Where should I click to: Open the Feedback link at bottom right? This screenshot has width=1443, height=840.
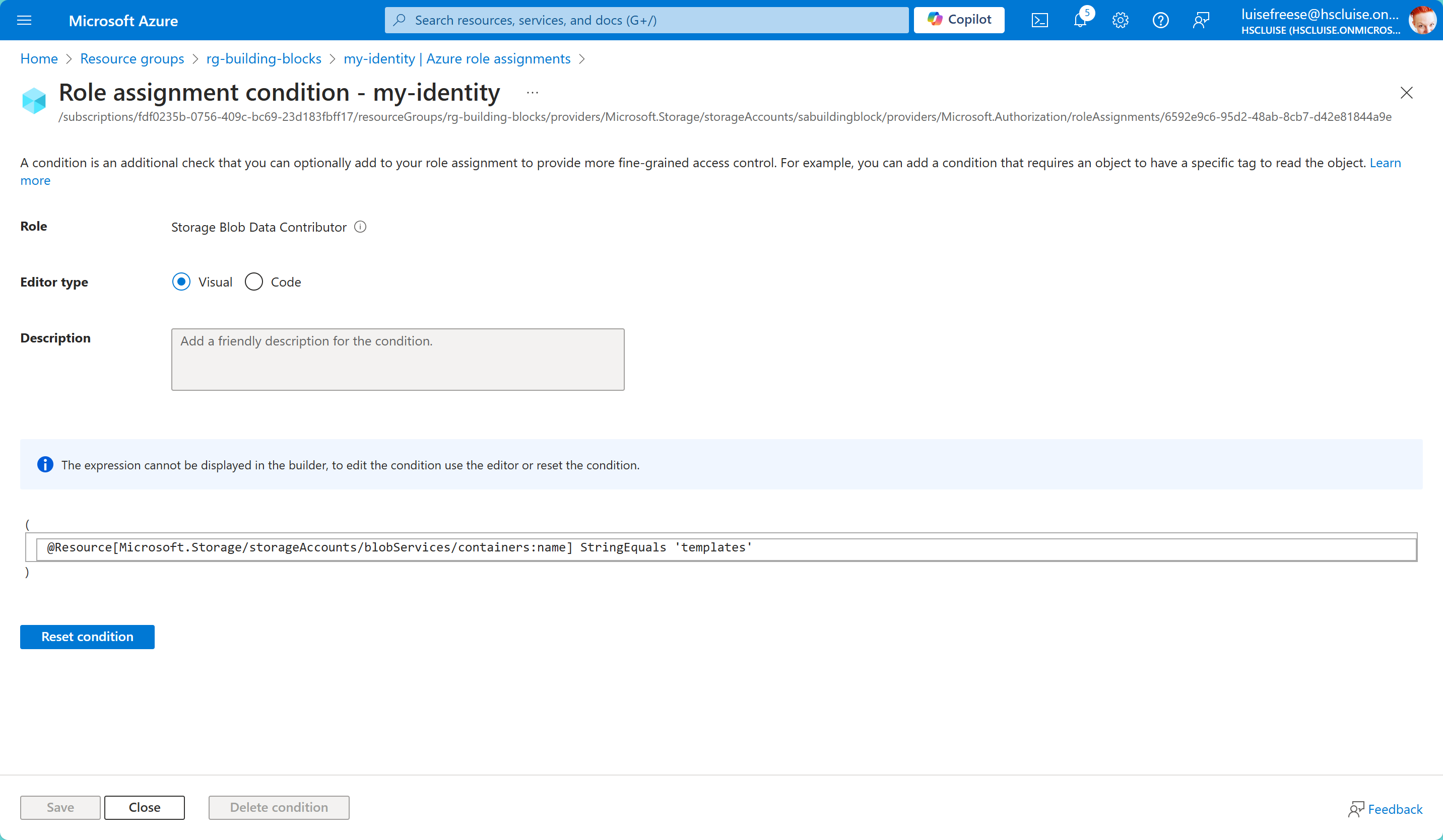[x=1385, y=809]
